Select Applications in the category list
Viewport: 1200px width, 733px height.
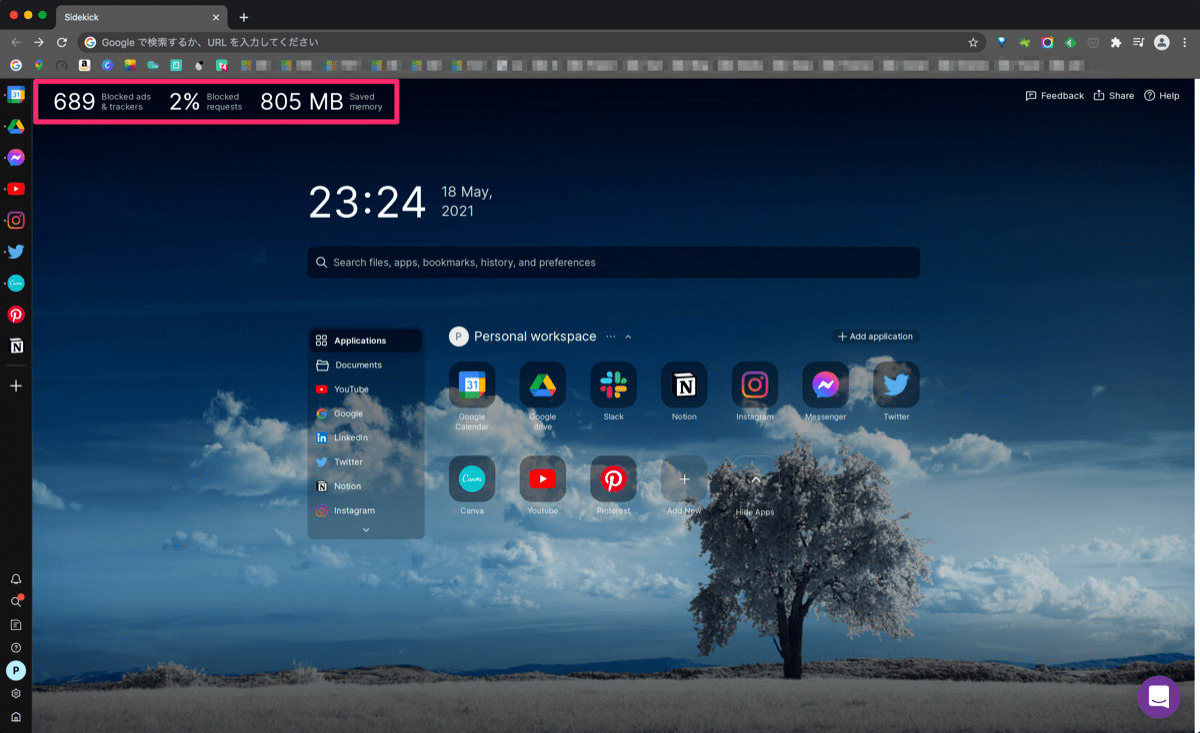(x=366, y=341)
